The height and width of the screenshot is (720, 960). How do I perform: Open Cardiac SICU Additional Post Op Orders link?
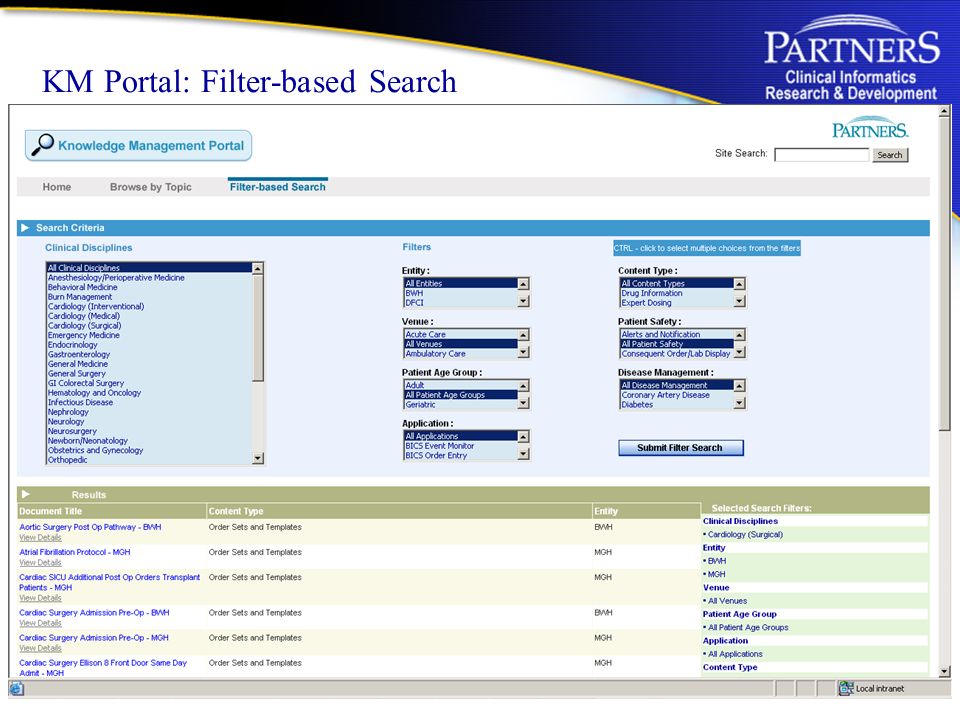tap(110, 582)
